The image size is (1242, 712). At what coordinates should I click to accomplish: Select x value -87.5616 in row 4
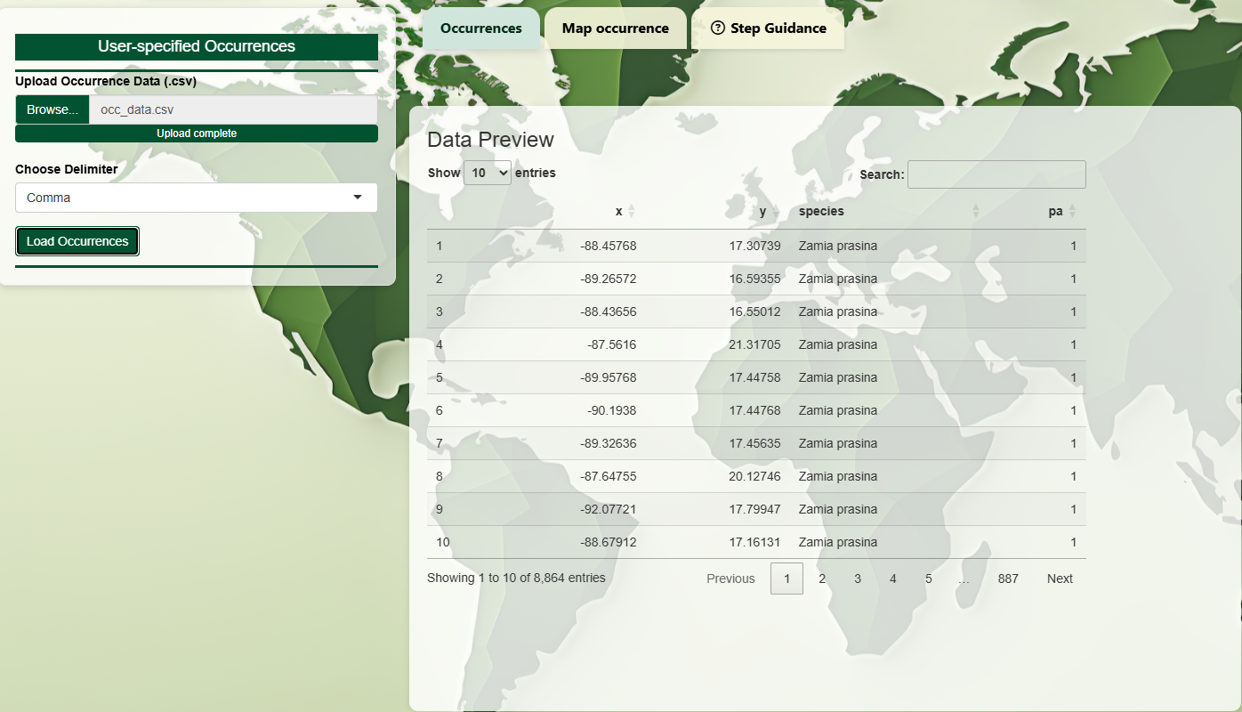point(612,345)
